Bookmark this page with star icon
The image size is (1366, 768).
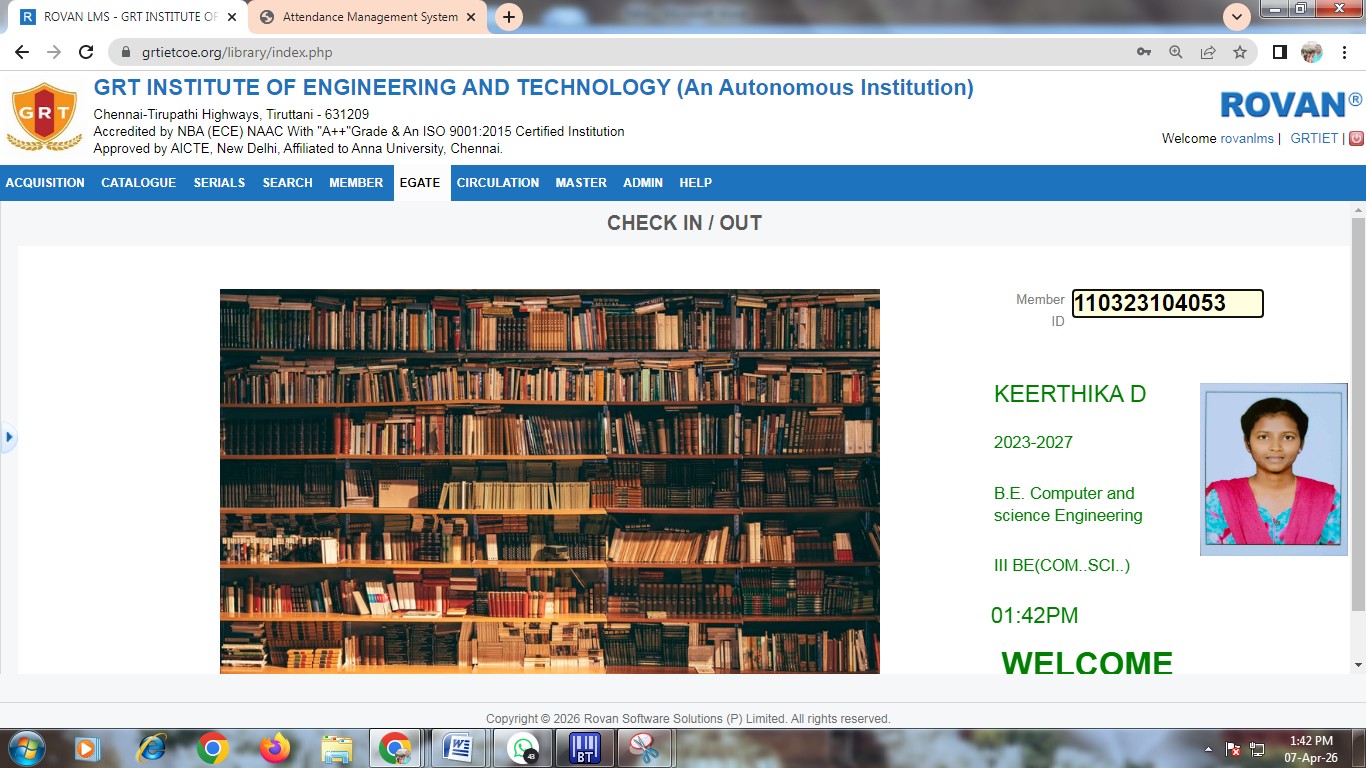tap(1240, 52)
